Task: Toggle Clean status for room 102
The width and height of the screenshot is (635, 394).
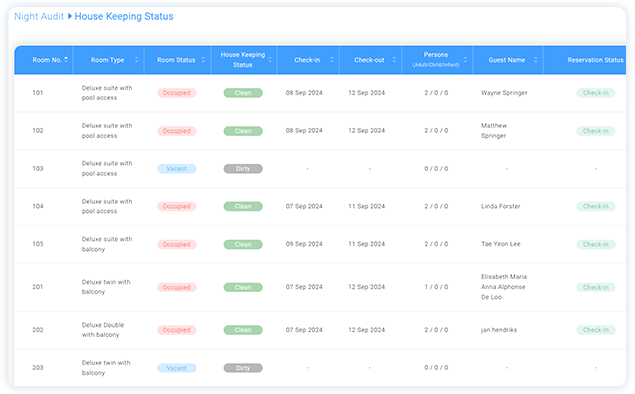Action: point(243,131)
